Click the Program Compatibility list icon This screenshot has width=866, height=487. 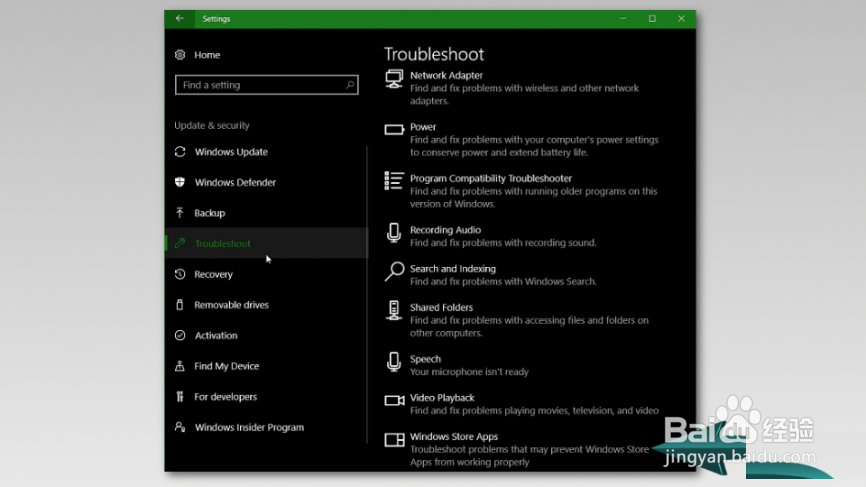[394, 181]
